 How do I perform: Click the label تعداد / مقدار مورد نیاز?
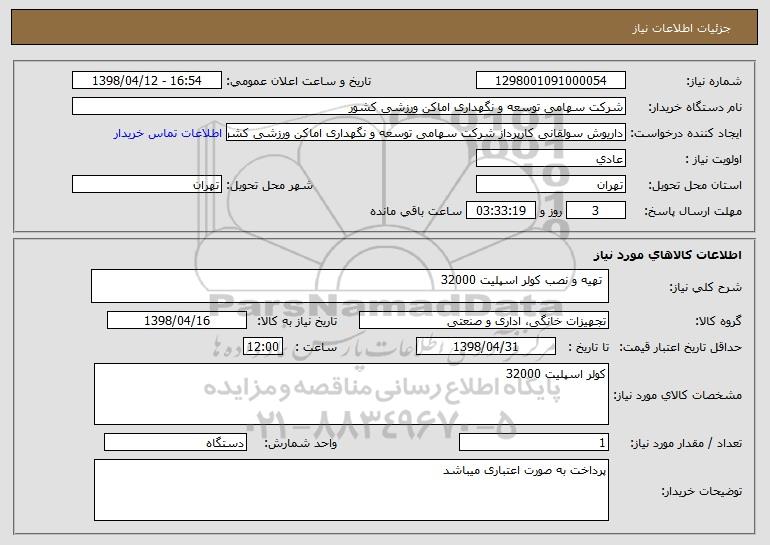(686, 443)
